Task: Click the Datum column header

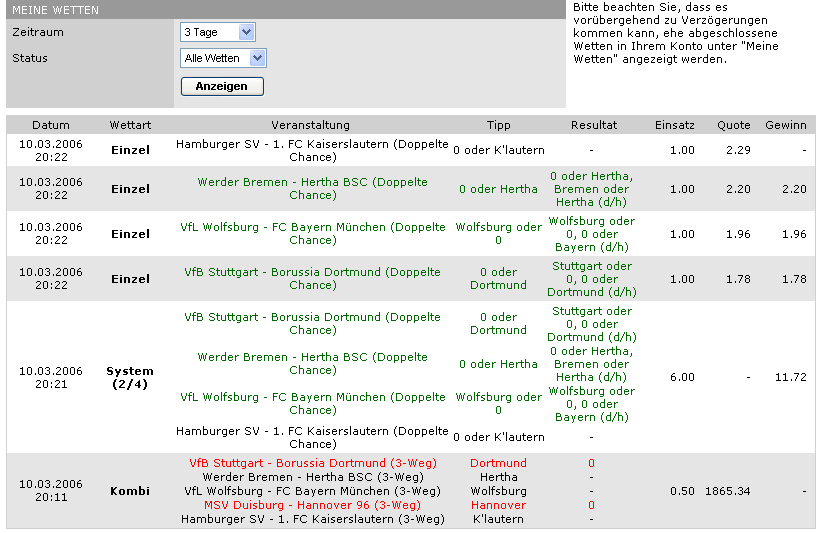Action: click(51, 125)
